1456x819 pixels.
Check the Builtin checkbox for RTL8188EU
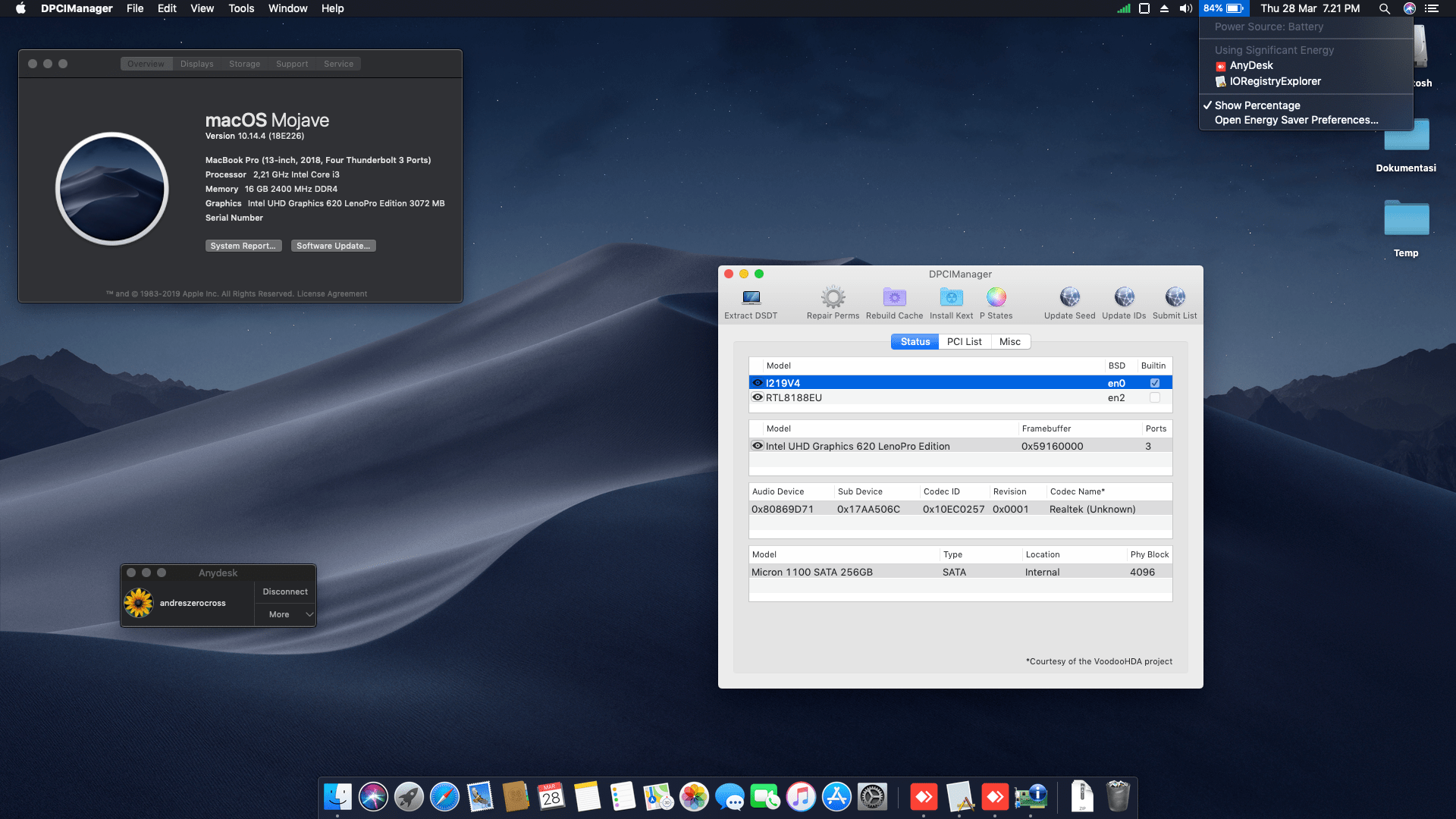[x=1154, y=397]
